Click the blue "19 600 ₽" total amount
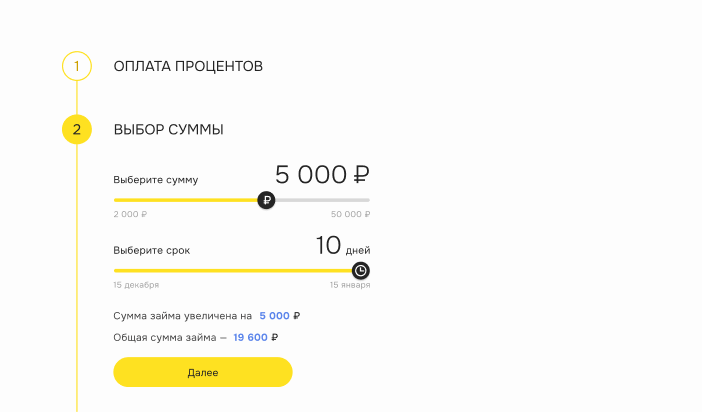The height and width of the screenshot is (412, 702). (x=255, y=338)
